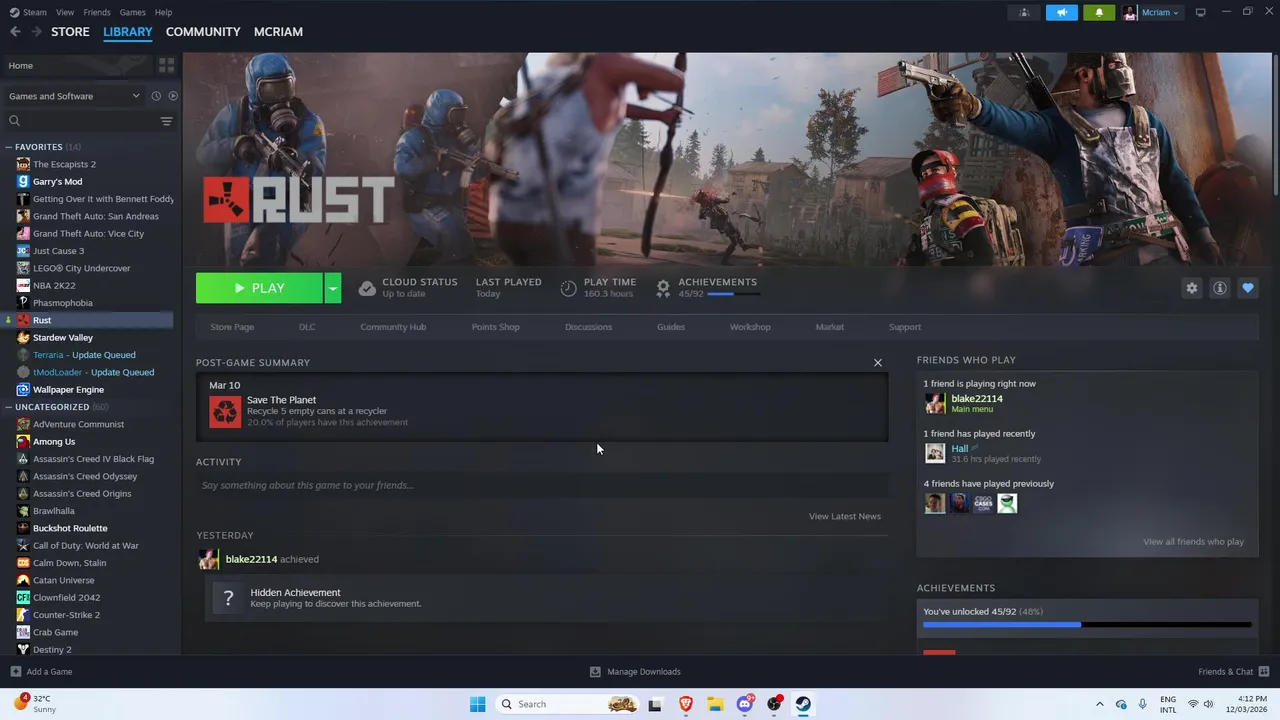Go back with the left arrow
Screen dimensions: 1280x720
pos(15,32)
